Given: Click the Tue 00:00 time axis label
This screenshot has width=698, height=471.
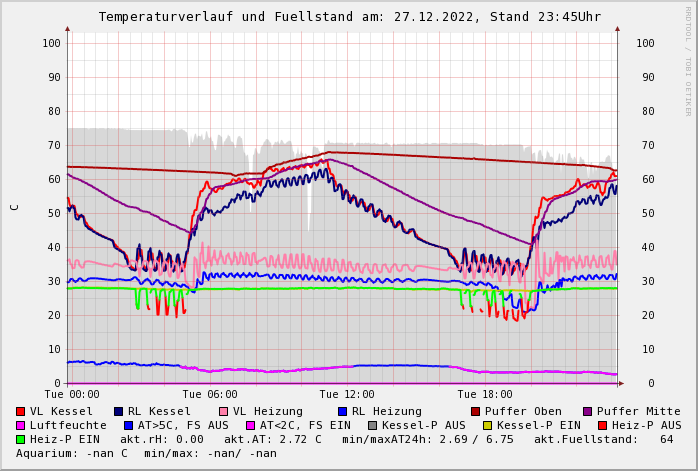Looking at the screenshot, I should (72, 395).
